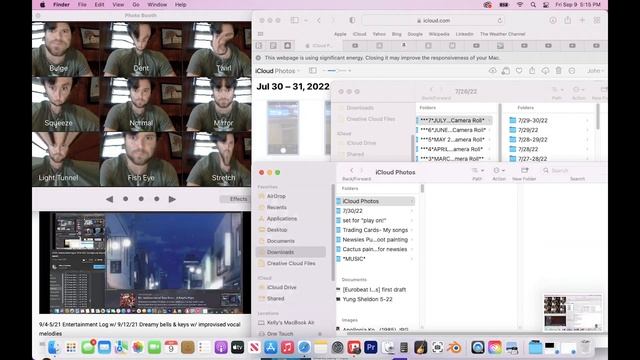This screenshot has width=640, height=360.
Task: Click the Spotlight search icon in menu bar
Action: pos(533,4)
